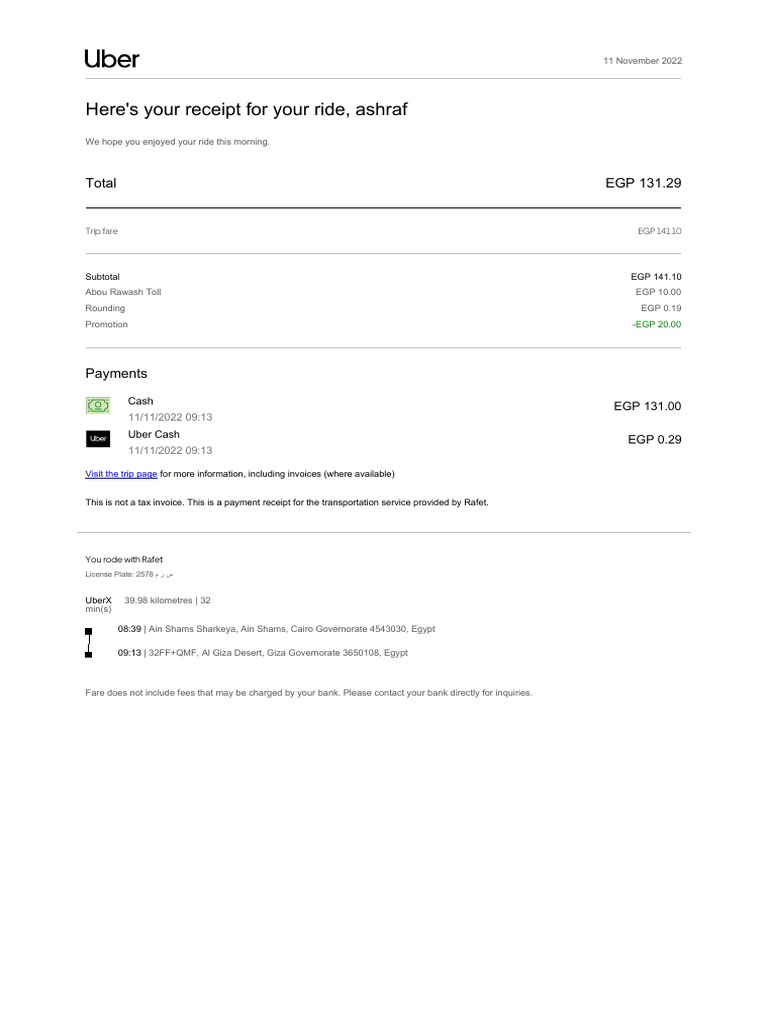Click the drop-off marker at 09:13
The image size is (768, 1024).
(89, 654)
